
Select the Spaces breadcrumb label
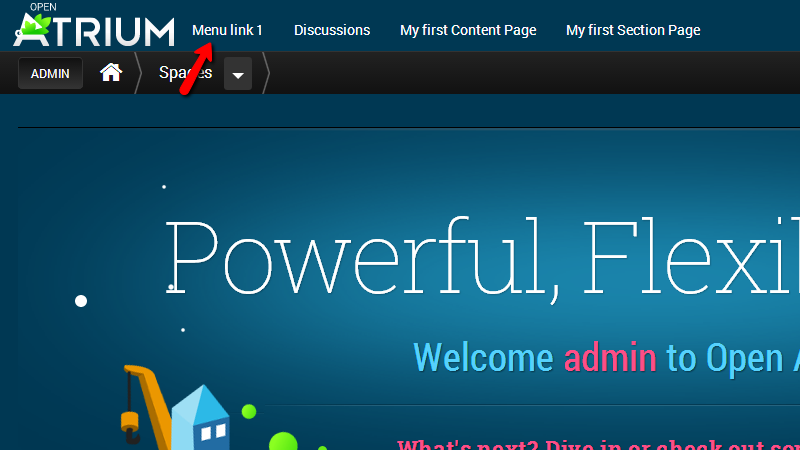click(x=185, y=73)
